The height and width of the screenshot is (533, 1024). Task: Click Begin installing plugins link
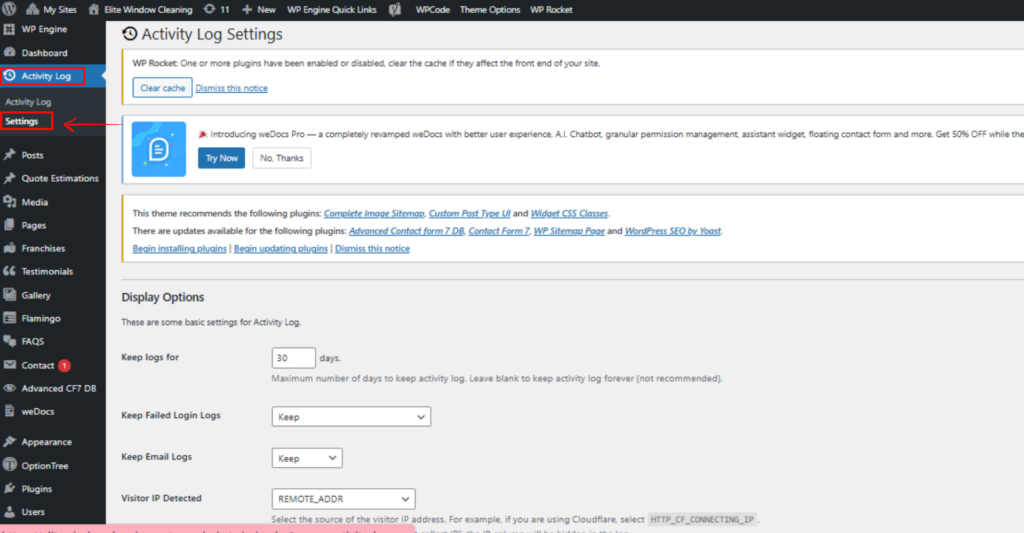180,249
